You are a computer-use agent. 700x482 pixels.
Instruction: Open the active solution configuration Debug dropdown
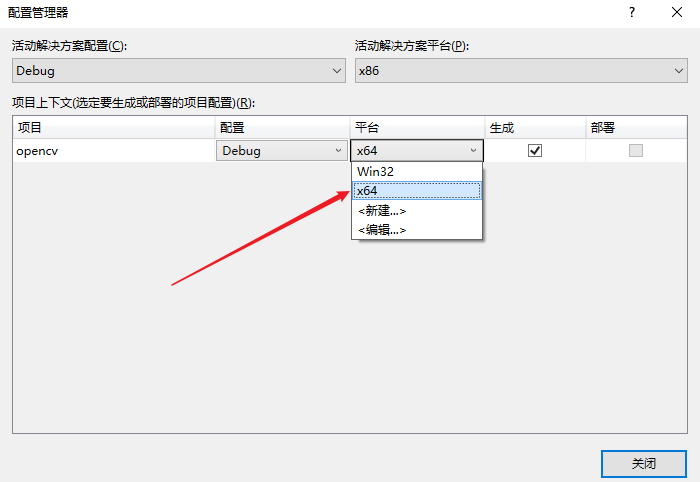coord(179,71)
